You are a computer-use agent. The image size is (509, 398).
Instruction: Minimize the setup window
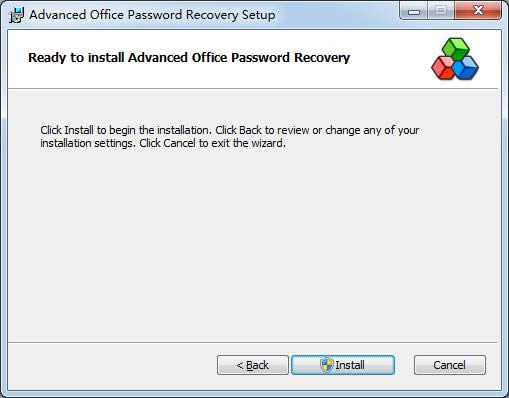414,12
